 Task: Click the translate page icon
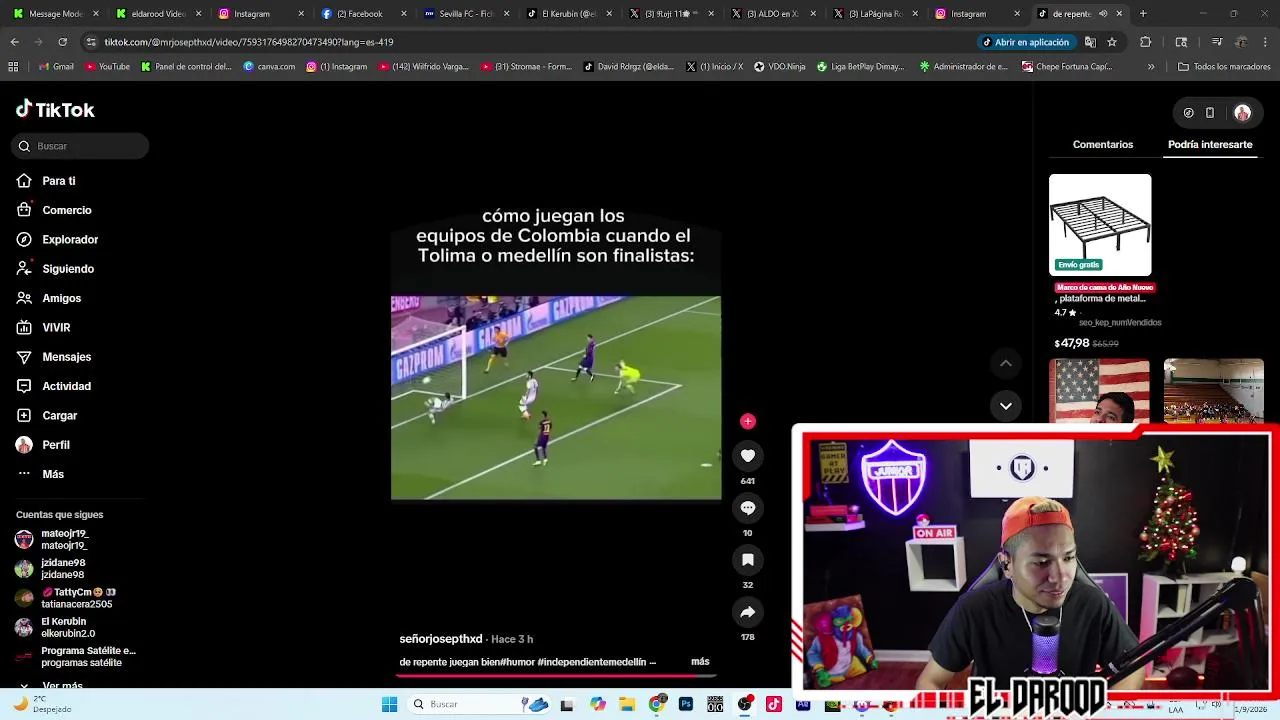tap(1090, 42)
